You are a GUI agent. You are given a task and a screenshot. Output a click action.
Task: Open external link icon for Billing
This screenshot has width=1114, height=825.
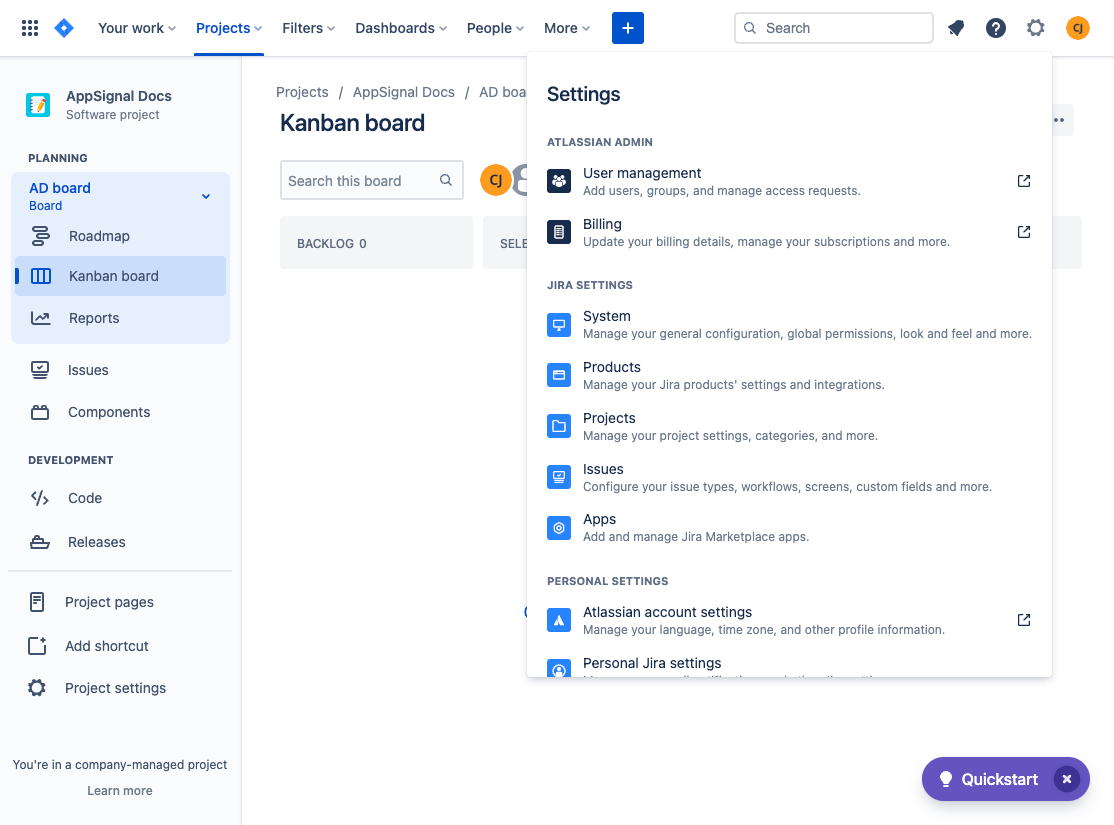(x=1024, y=232)
